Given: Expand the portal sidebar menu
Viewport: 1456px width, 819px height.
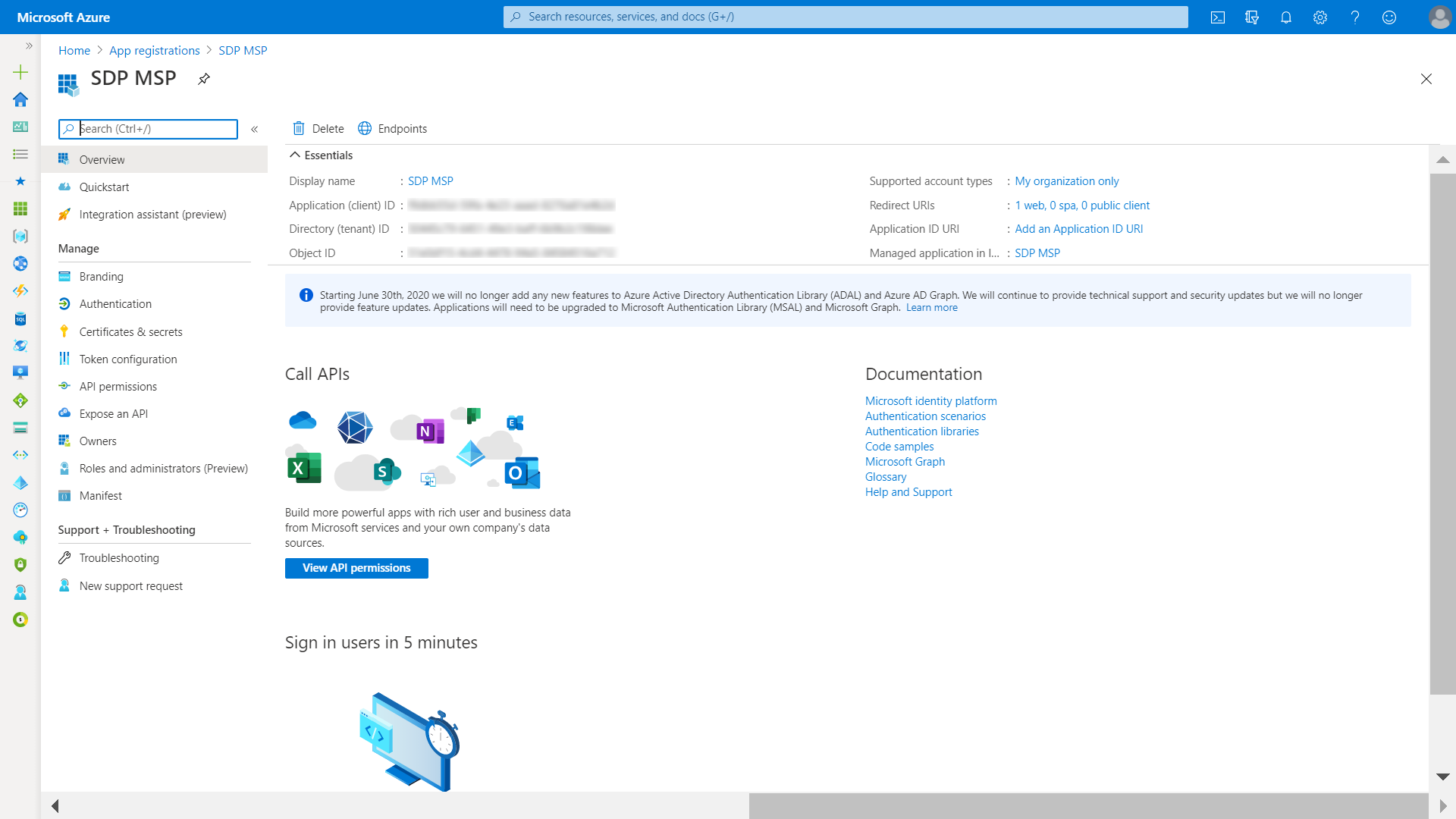Looking at the screenshot, I should [29, 46].
